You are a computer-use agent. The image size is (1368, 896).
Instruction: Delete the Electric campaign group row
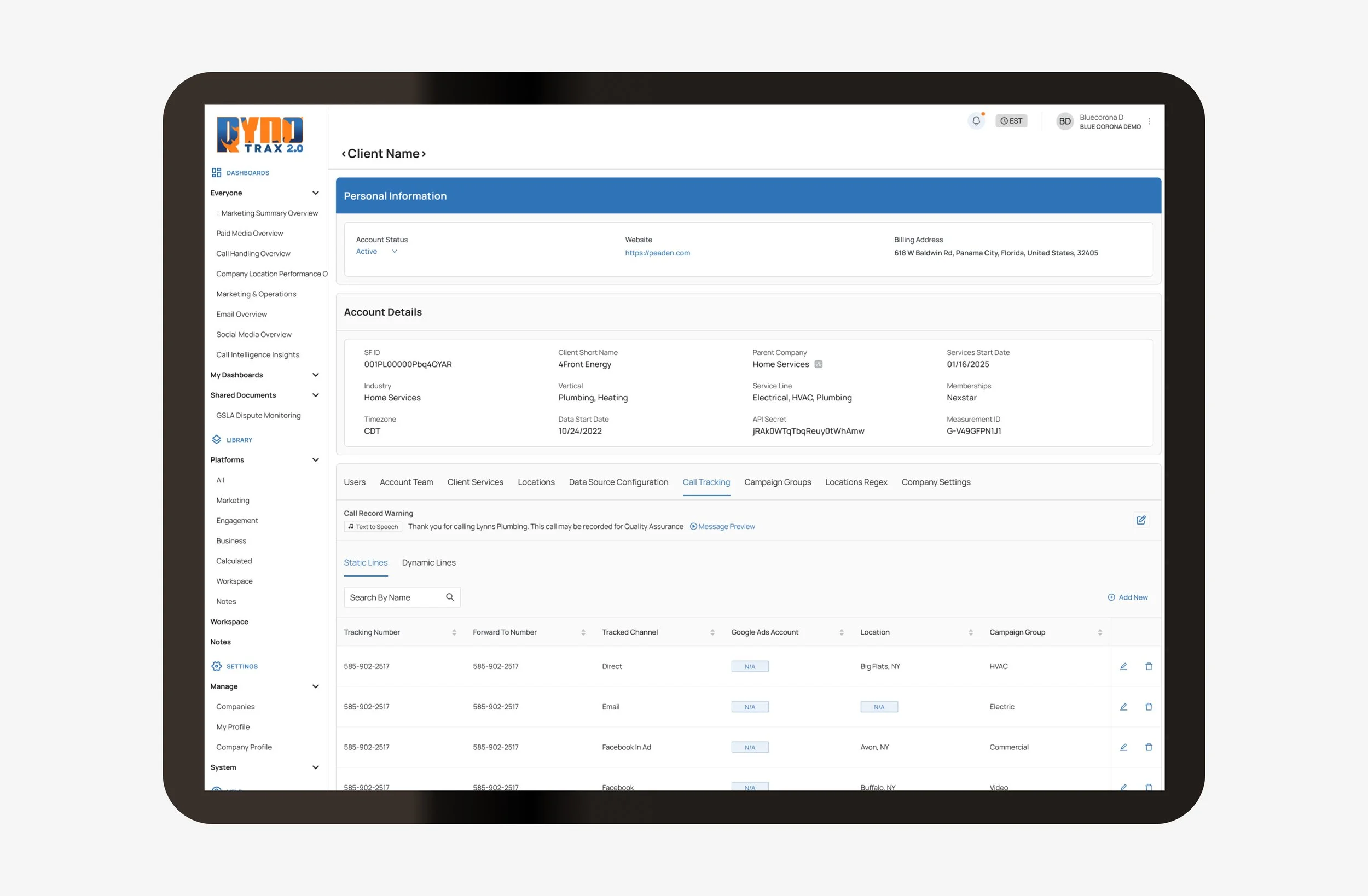(1149, 706)
